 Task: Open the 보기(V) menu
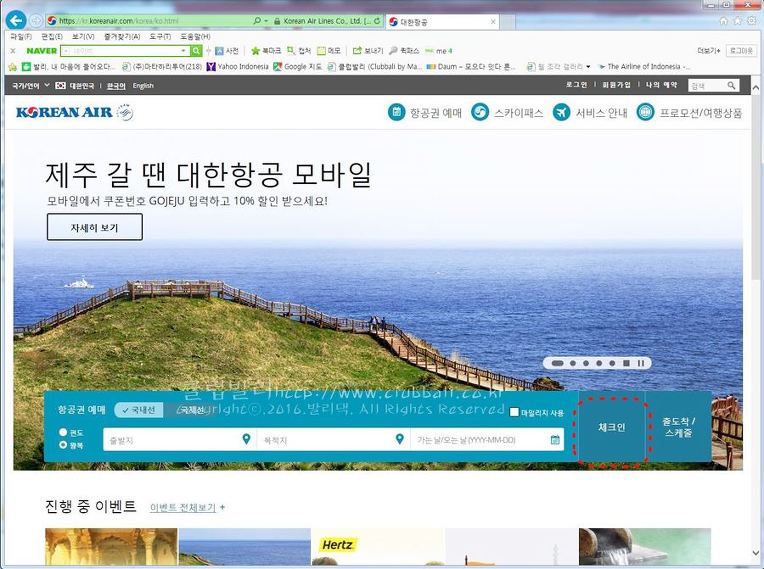83,37
